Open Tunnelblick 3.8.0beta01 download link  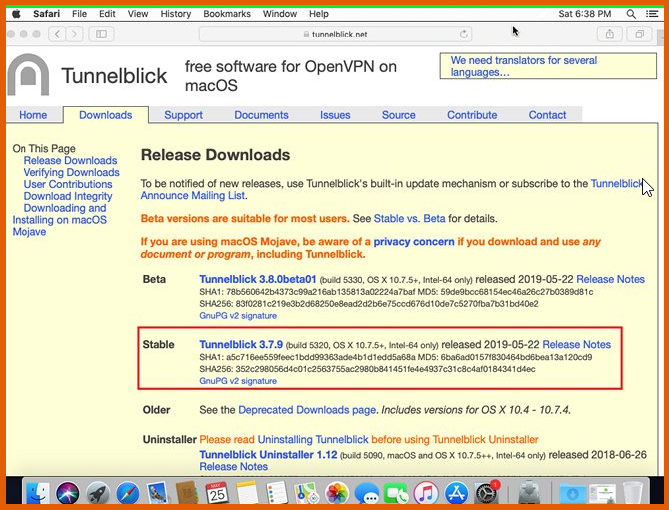coord(258,279)
